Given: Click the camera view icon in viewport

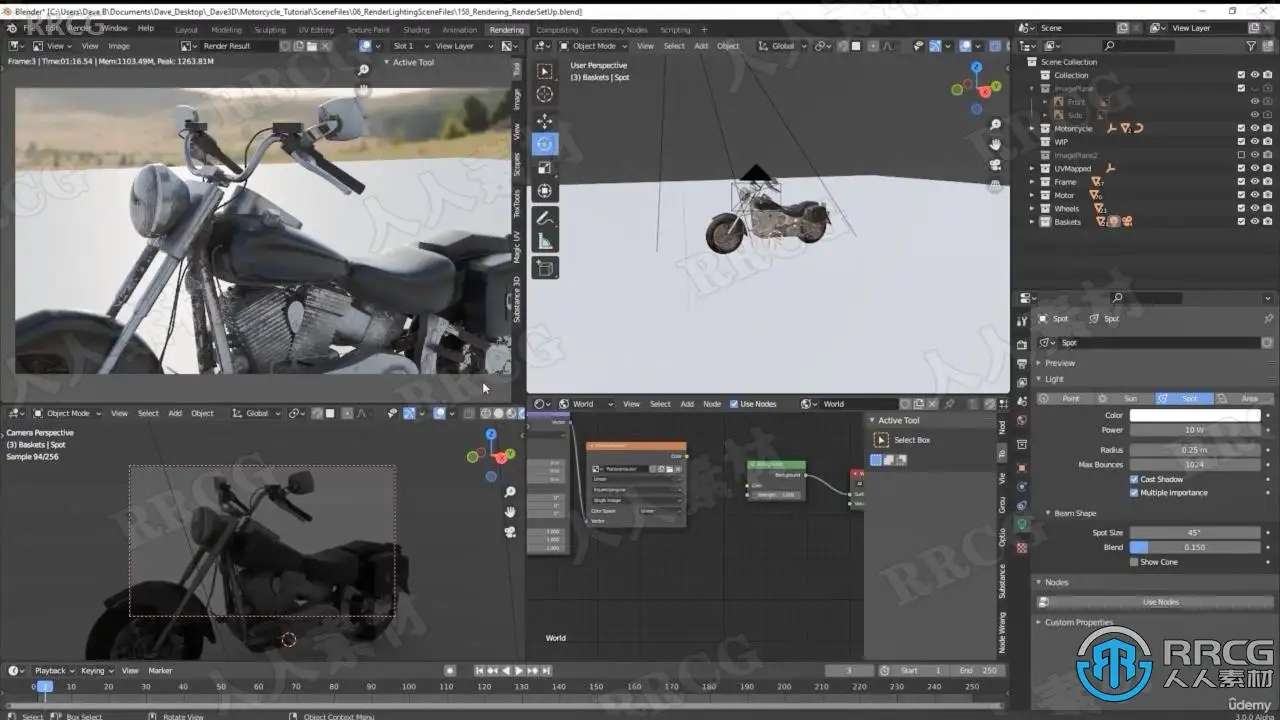Looking at the screenshot, I should click(x=995, y=165).
